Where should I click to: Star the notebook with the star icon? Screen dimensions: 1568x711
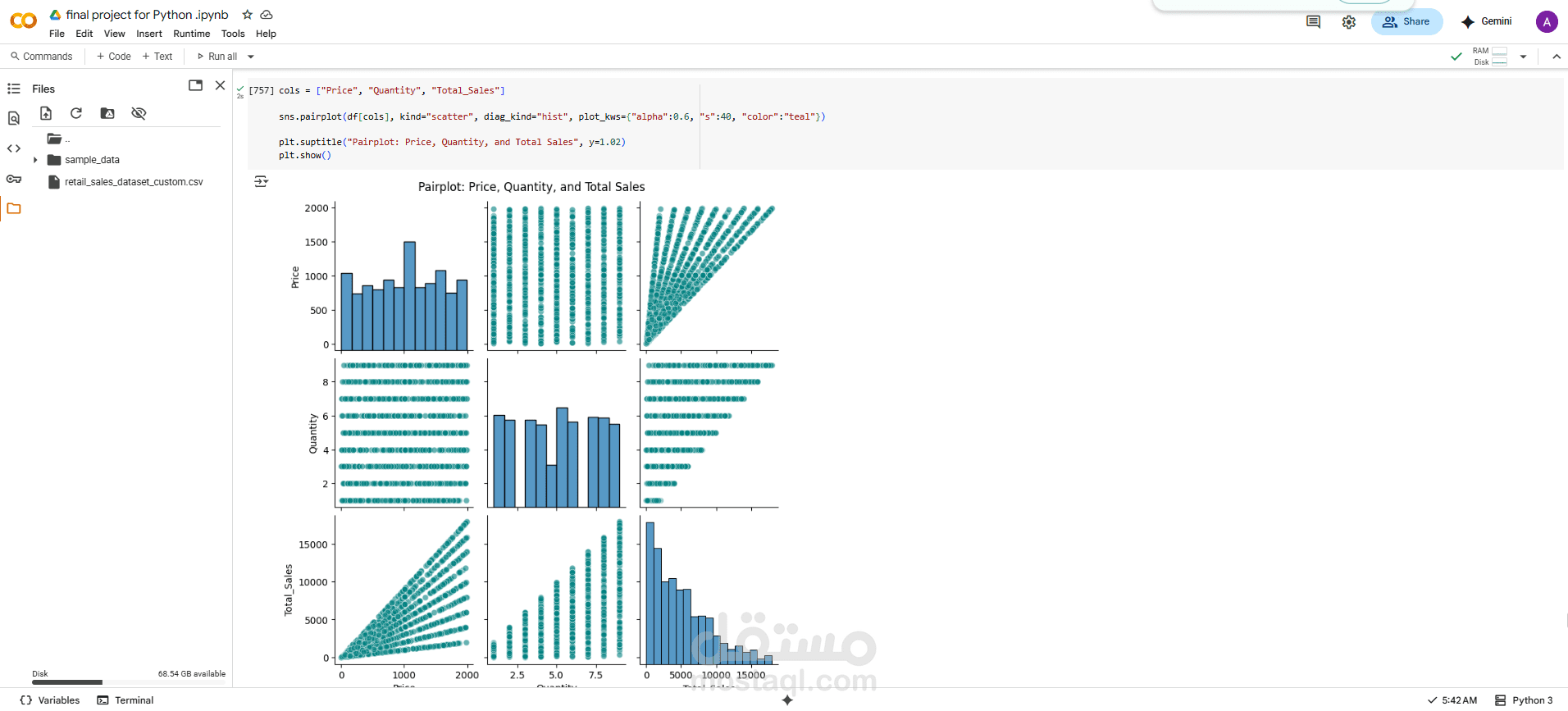[248, 15]
